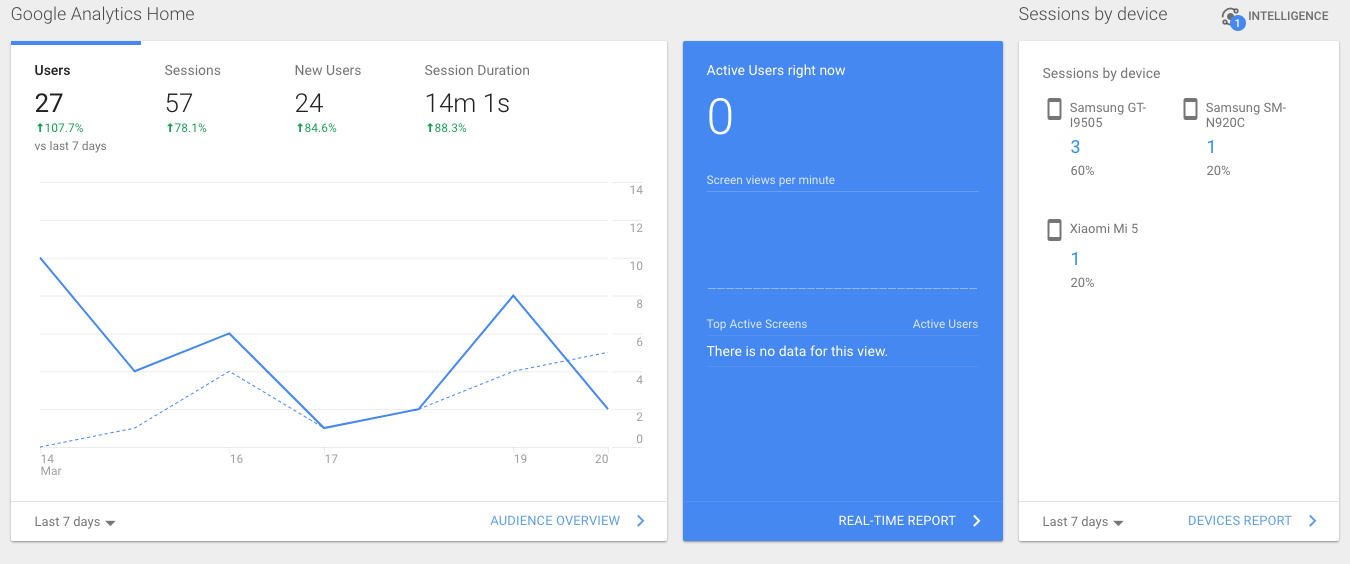Click the Users value 27
The height and width of the screenshot is (564, 1350).
click(x=49, y=103)
